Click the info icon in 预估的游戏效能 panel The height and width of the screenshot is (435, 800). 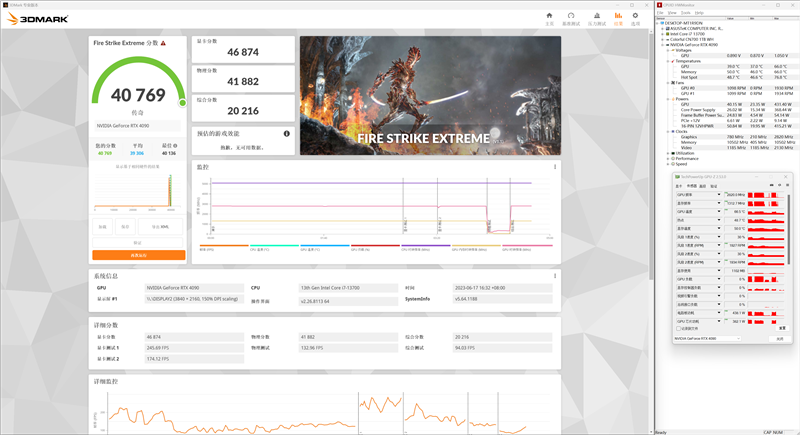[286, 133]
